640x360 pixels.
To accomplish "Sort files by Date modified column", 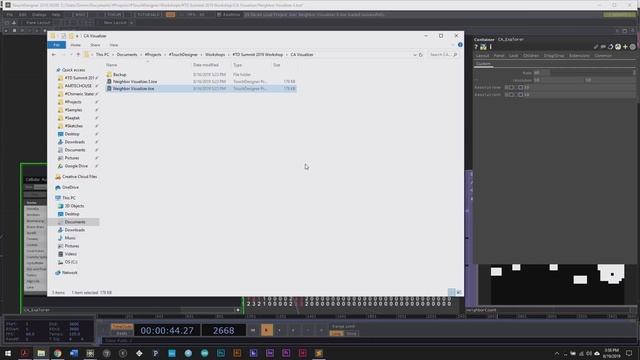I will (206, 65).
